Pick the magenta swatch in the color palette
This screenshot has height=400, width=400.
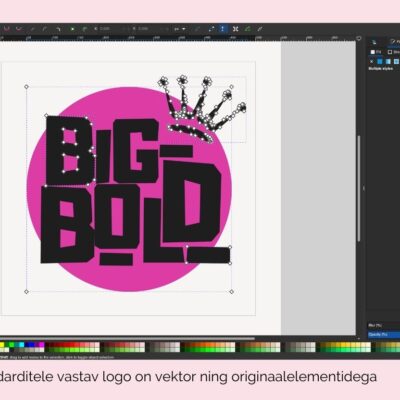click(x=41, y=345)
